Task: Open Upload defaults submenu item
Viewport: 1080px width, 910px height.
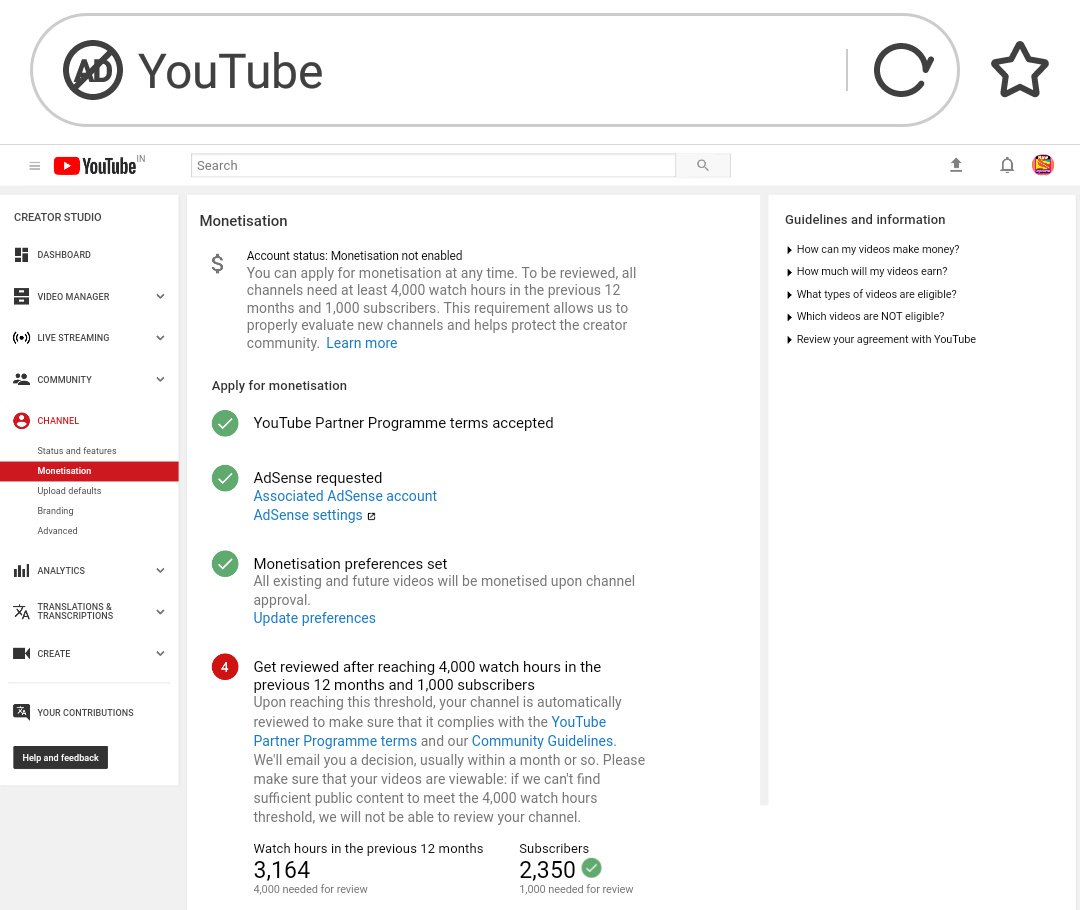Action: (x=69, y=490)
